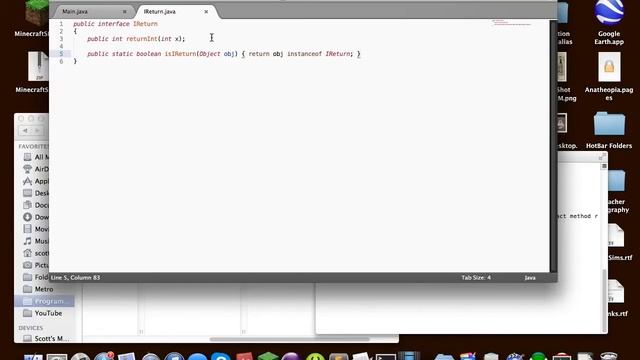Select Google Earth.app on the desktop
This screenshot has height=360, width=640.
pyautogui.click(x=609, y=22)
